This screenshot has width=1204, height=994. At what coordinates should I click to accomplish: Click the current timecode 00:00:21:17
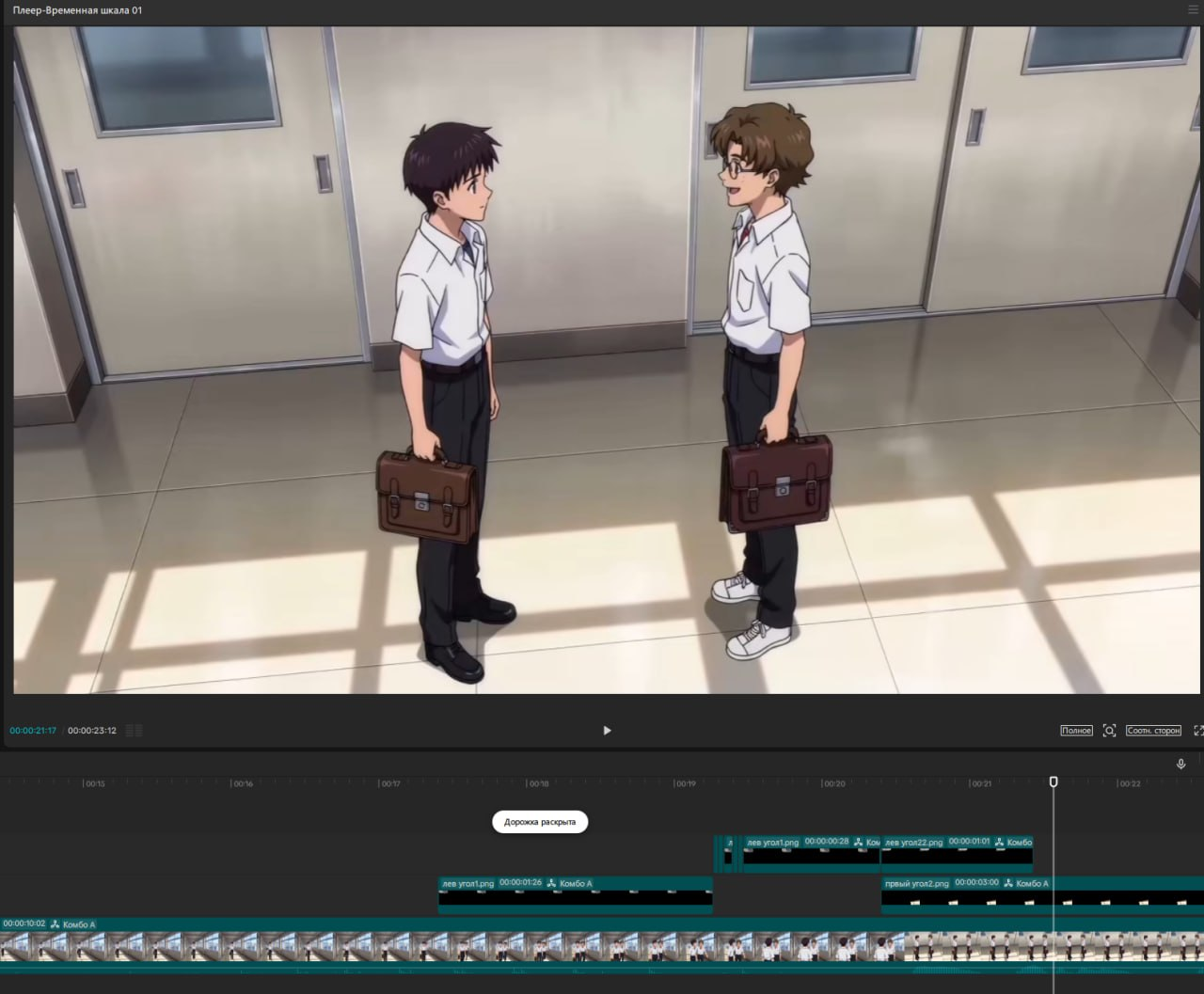[33, 731]
